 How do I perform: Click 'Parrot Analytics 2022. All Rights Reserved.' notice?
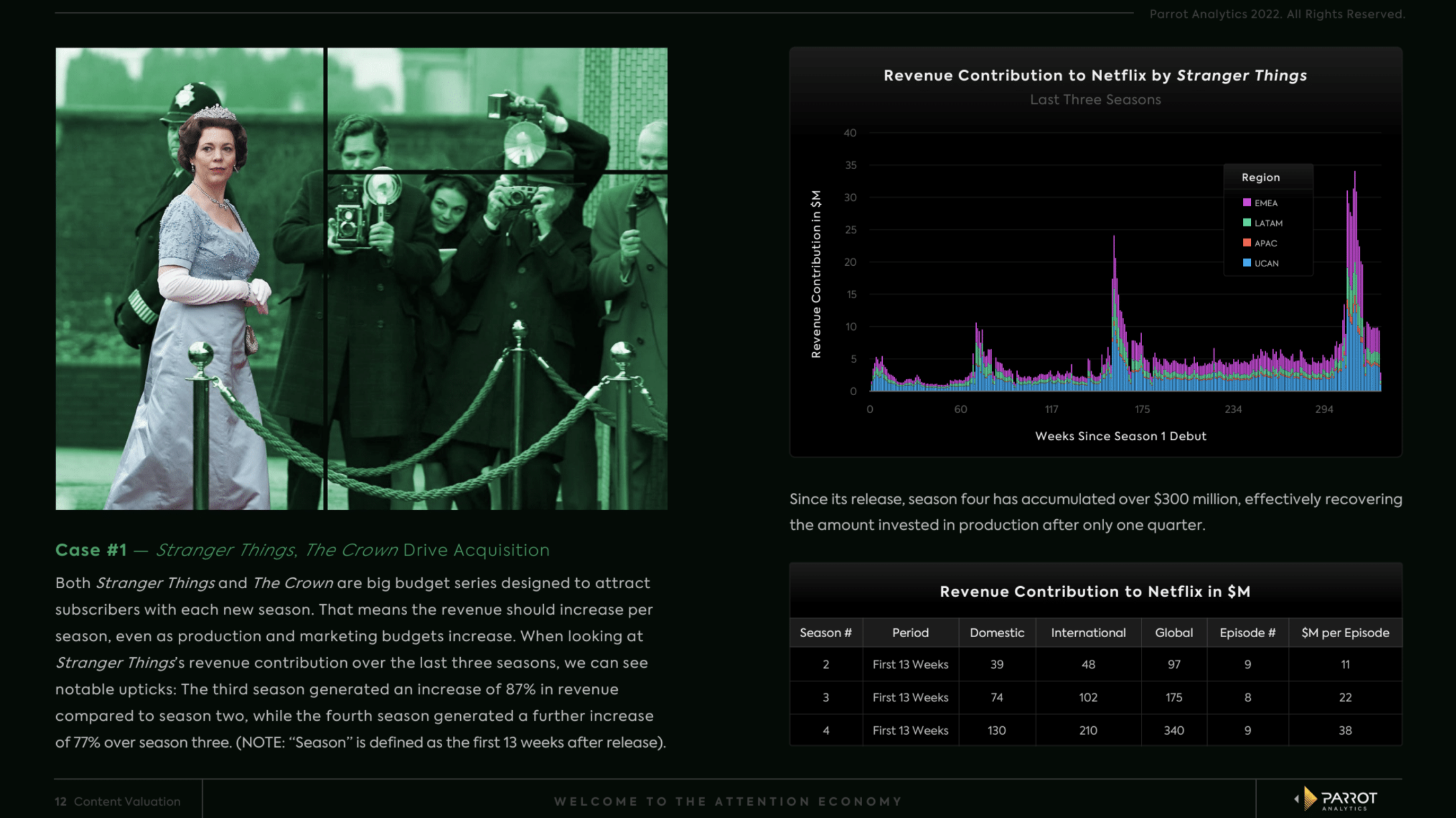(x=1277, y=14)
